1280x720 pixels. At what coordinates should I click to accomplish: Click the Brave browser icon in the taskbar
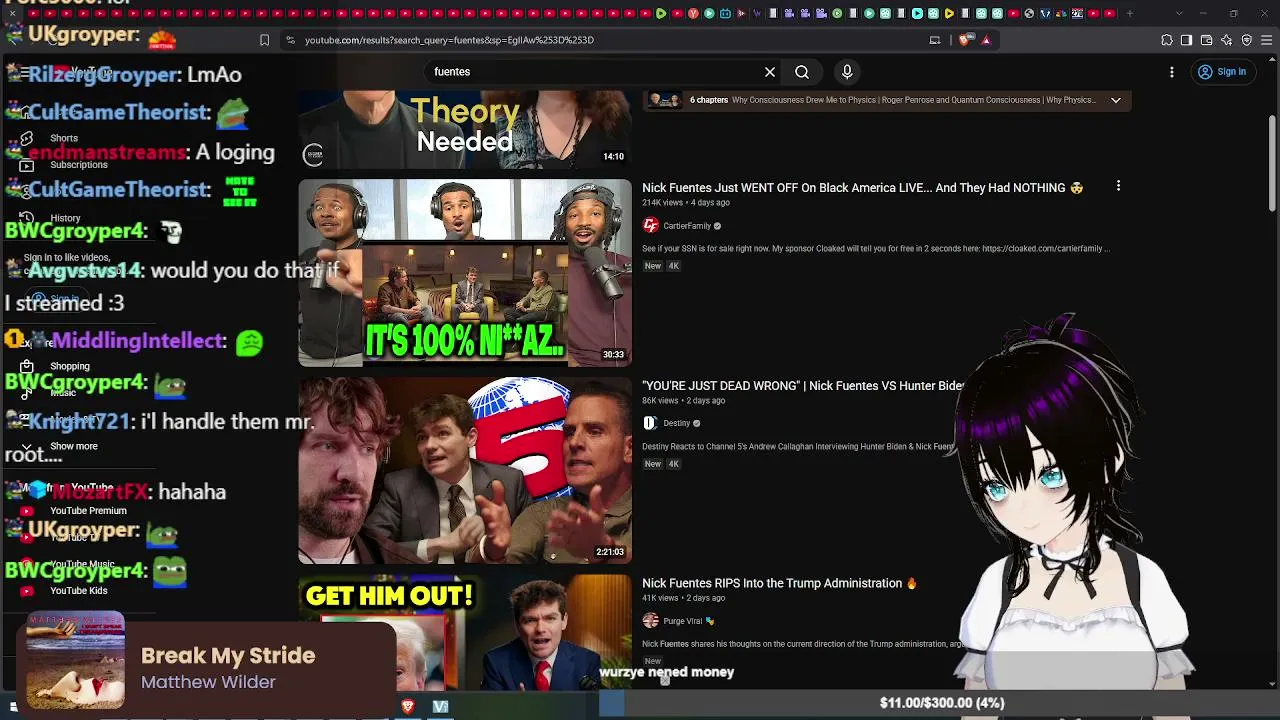408,706
